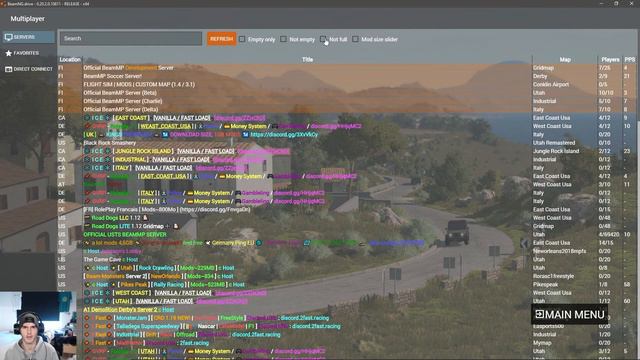
Task: Select Talladega Superspeedway Nascar row
Action: 347,326
